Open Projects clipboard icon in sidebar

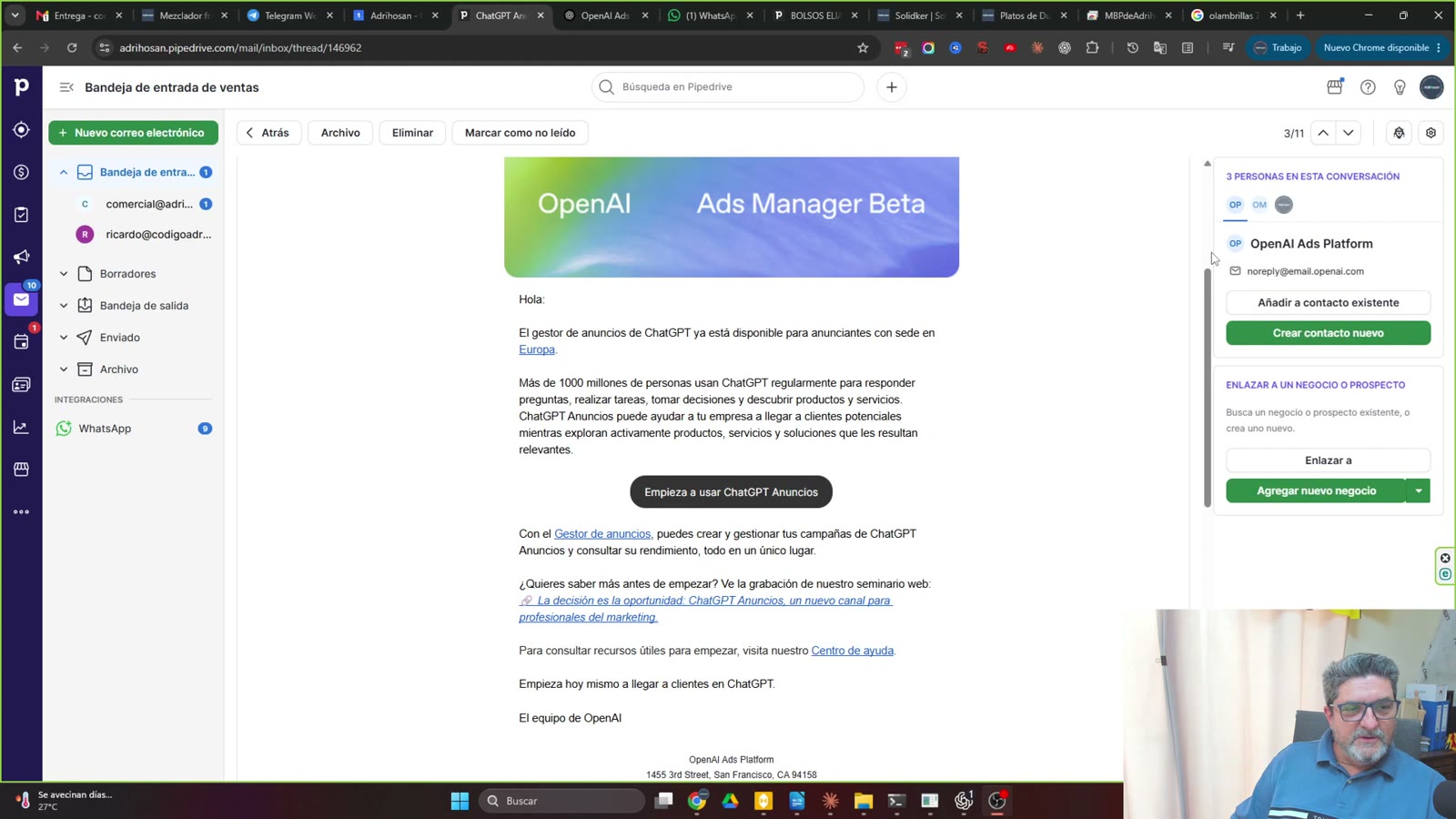pyautogui.click(x=21, y=215)
